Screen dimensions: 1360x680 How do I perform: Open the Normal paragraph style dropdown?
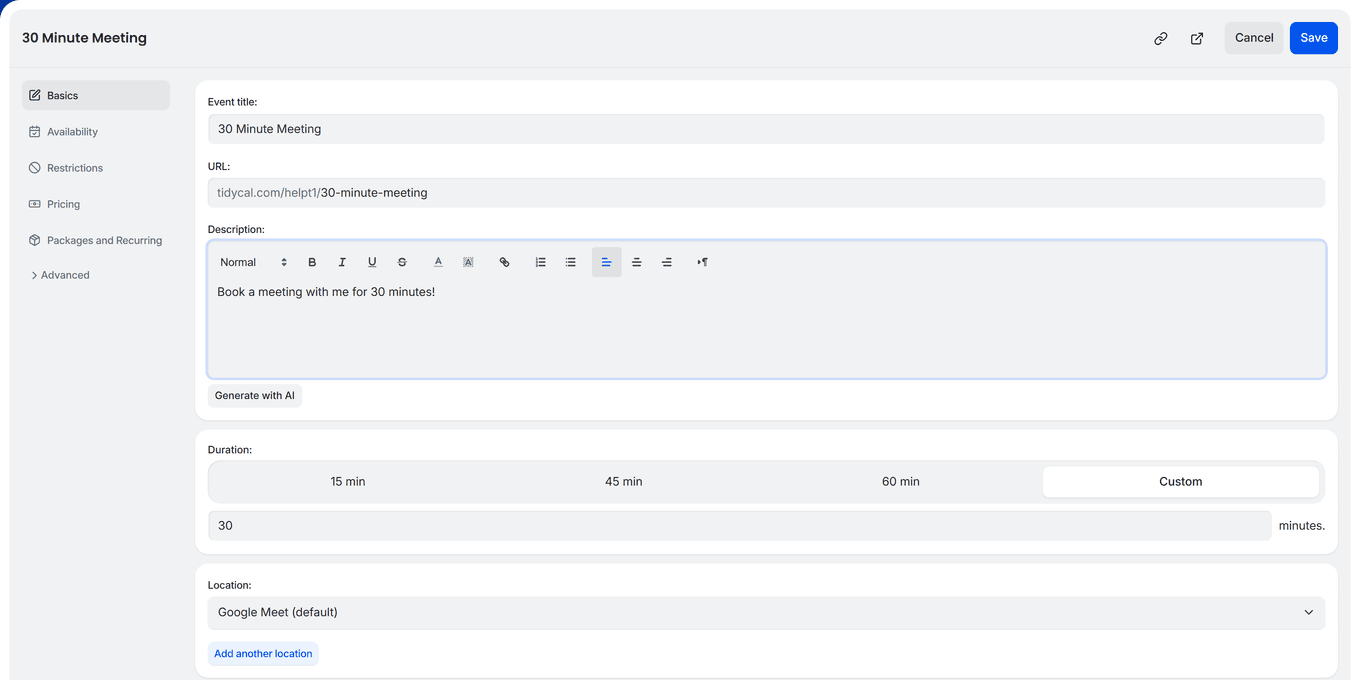(x=248, y=261)
